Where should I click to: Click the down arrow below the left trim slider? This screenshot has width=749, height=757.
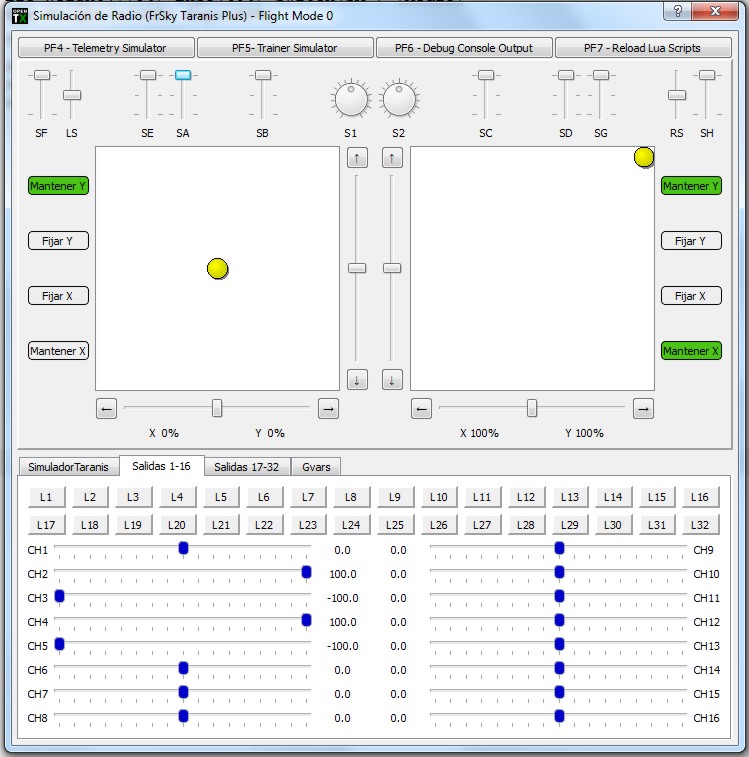pos(357,380)
